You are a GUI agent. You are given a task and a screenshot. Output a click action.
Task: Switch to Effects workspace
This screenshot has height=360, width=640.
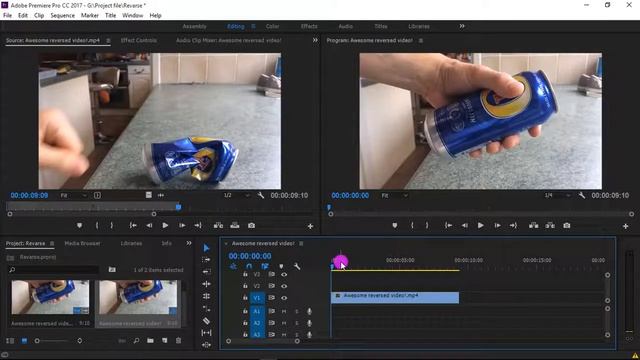(309, 26)
